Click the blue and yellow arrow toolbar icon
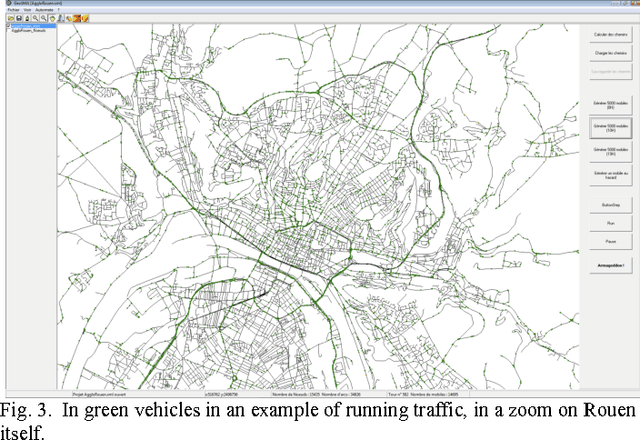640x440 pixels. click(x=69, y=18)
